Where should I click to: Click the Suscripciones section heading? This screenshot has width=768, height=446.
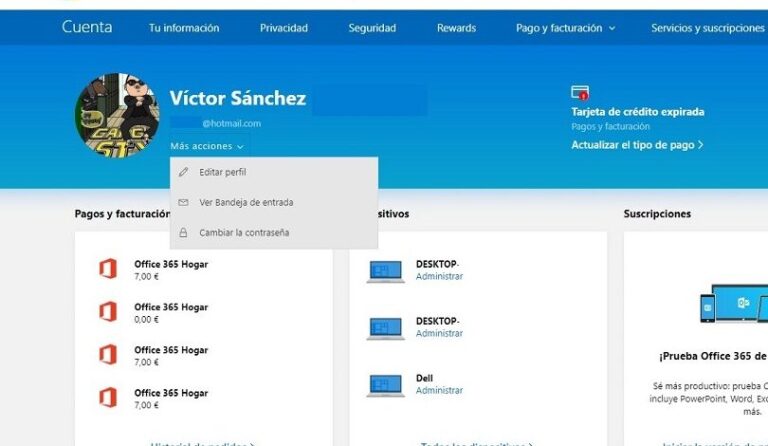click(657, 213)
